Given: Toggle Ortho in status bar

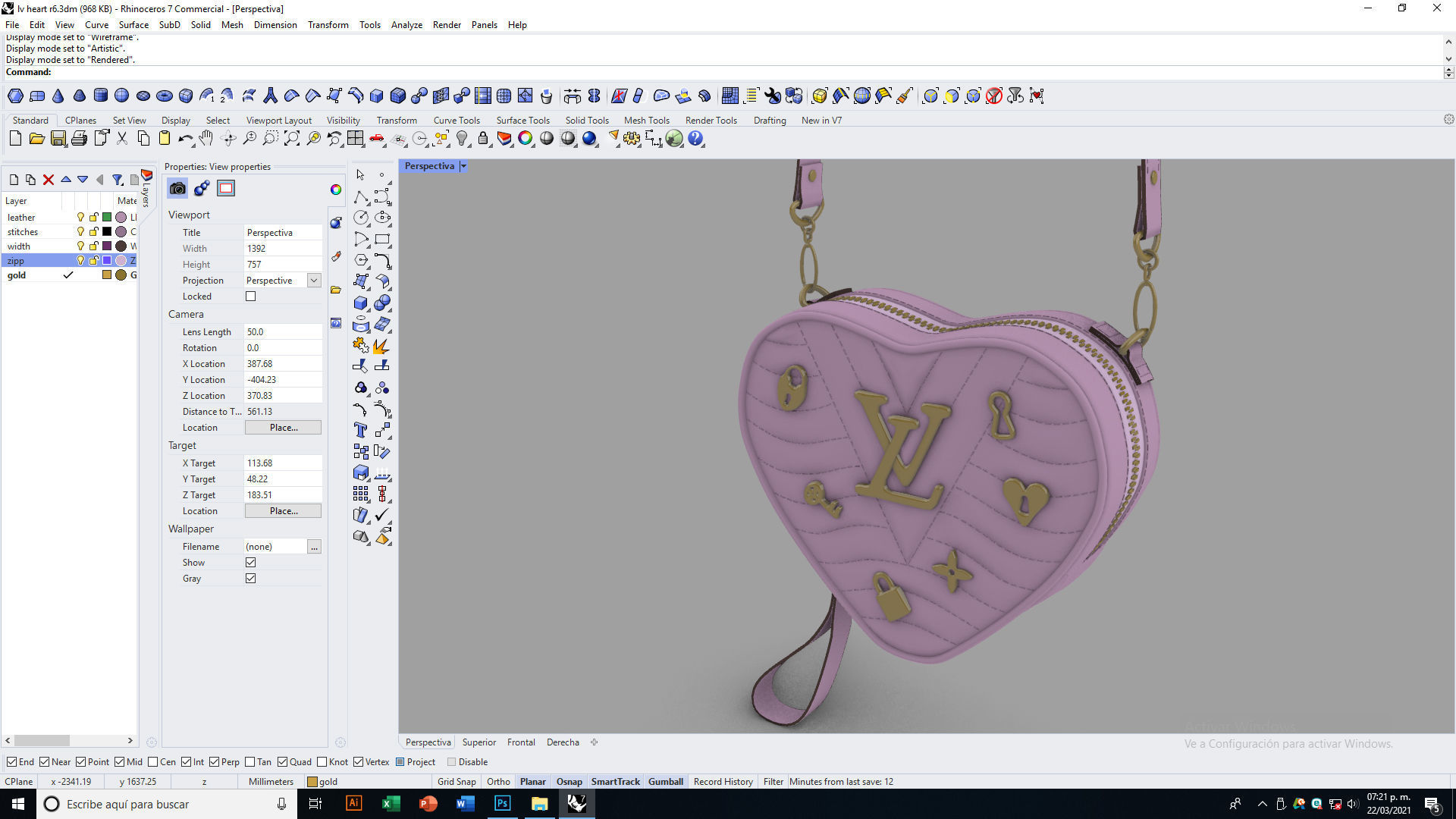Looking at the screenshot, I should click(498, 782).
